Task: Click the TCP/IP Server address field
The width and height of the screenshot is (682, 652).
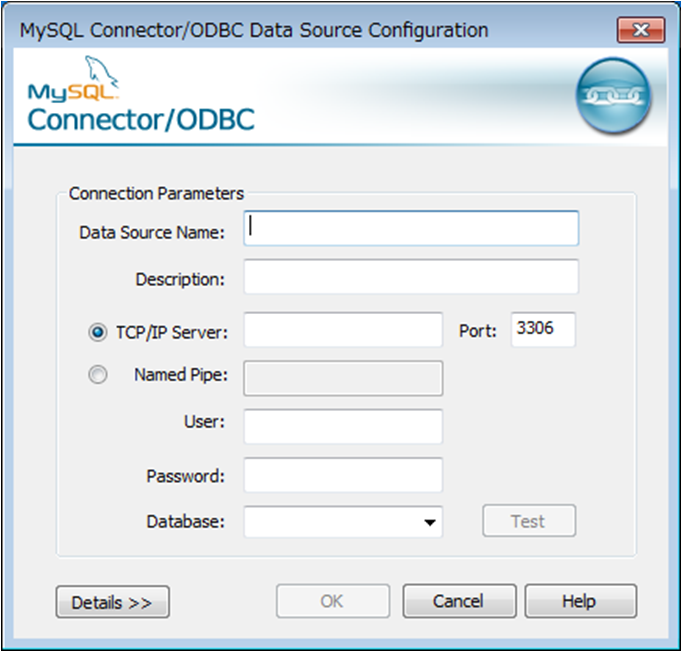Action: click(x=343, y=330)
